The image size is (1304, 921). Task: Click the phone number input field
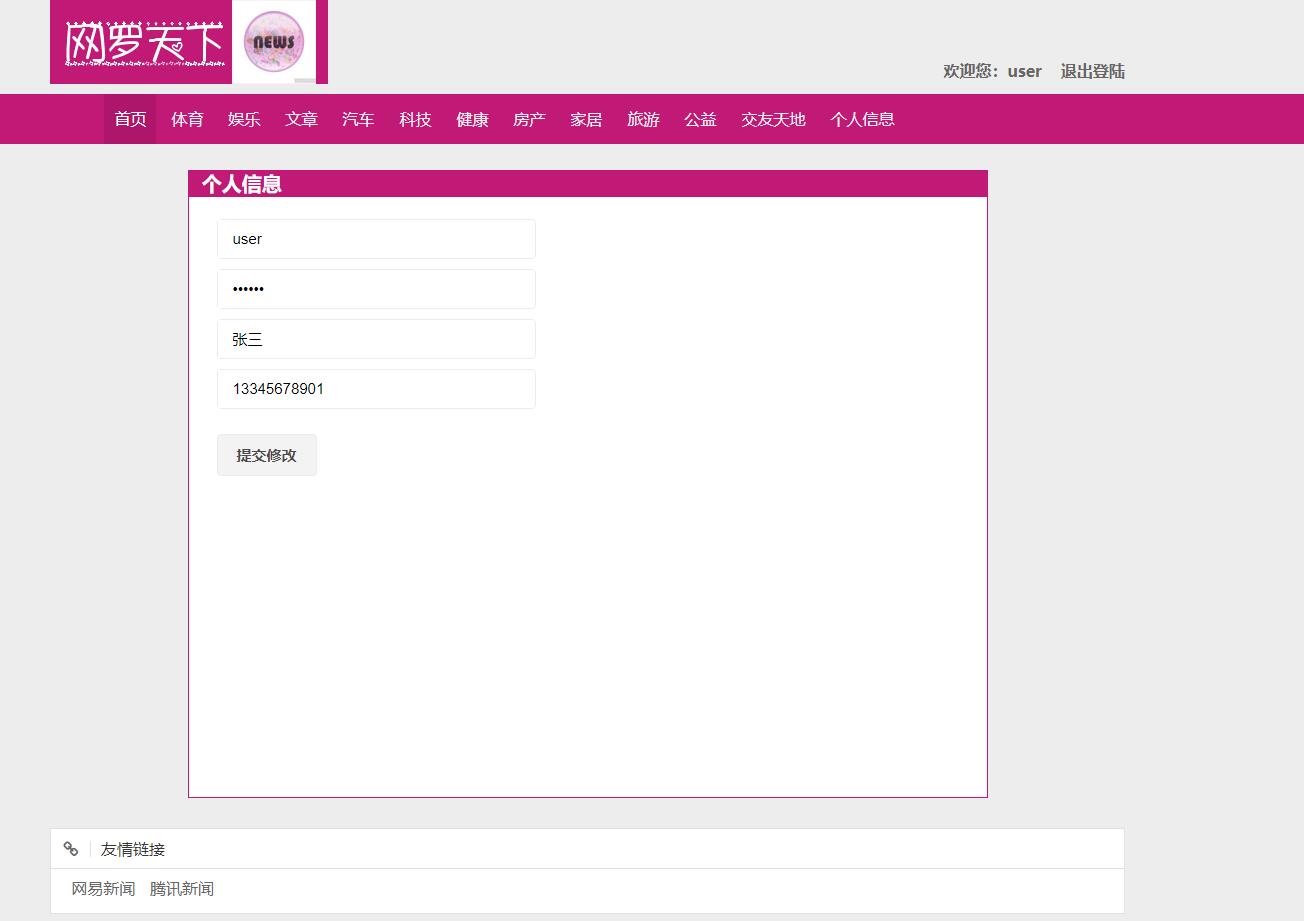[376, 389]
